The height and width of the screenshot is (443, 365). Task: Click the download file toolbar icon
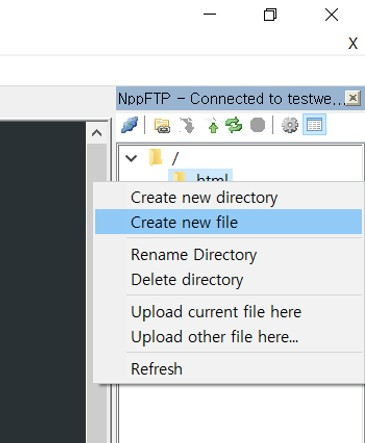[x=187, y=125]
